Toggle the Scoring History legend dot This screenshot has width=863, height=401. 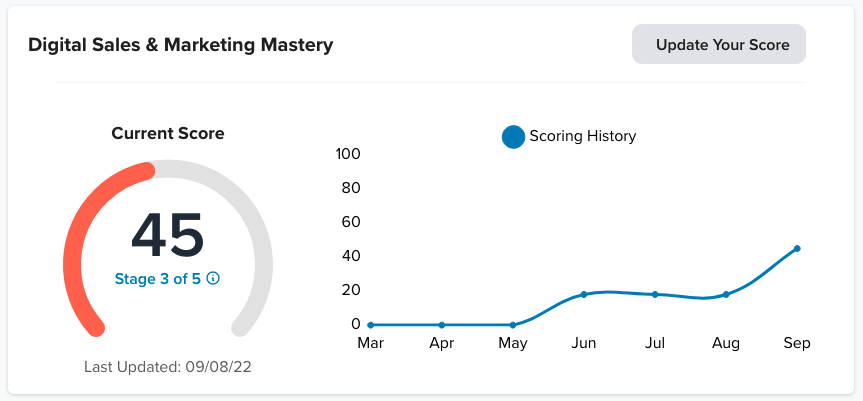(513, 137)
